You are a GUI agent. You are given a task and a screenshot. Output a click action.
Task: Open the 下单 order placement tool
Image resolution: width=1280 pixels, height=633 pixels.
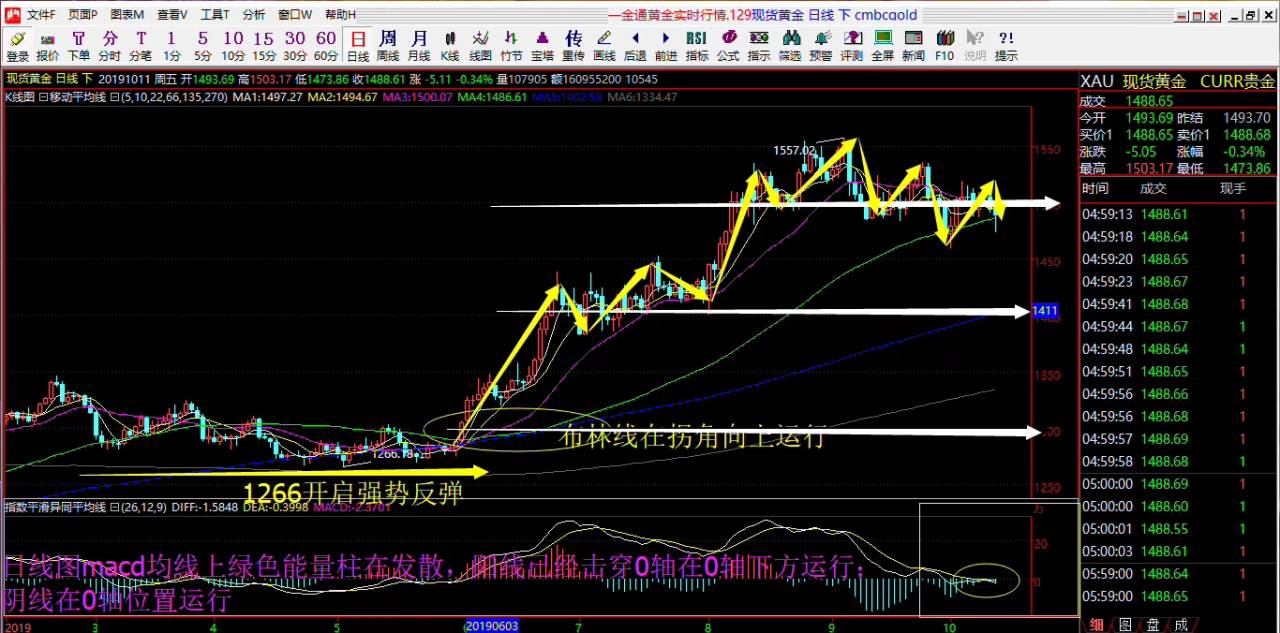pos(78,45)
